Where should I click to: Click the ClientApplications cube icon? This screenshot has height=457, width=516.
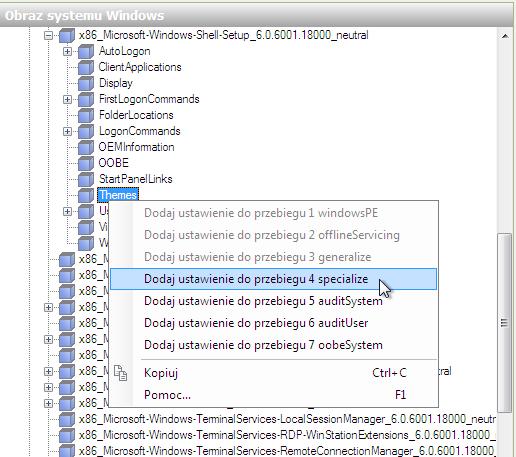86,67
